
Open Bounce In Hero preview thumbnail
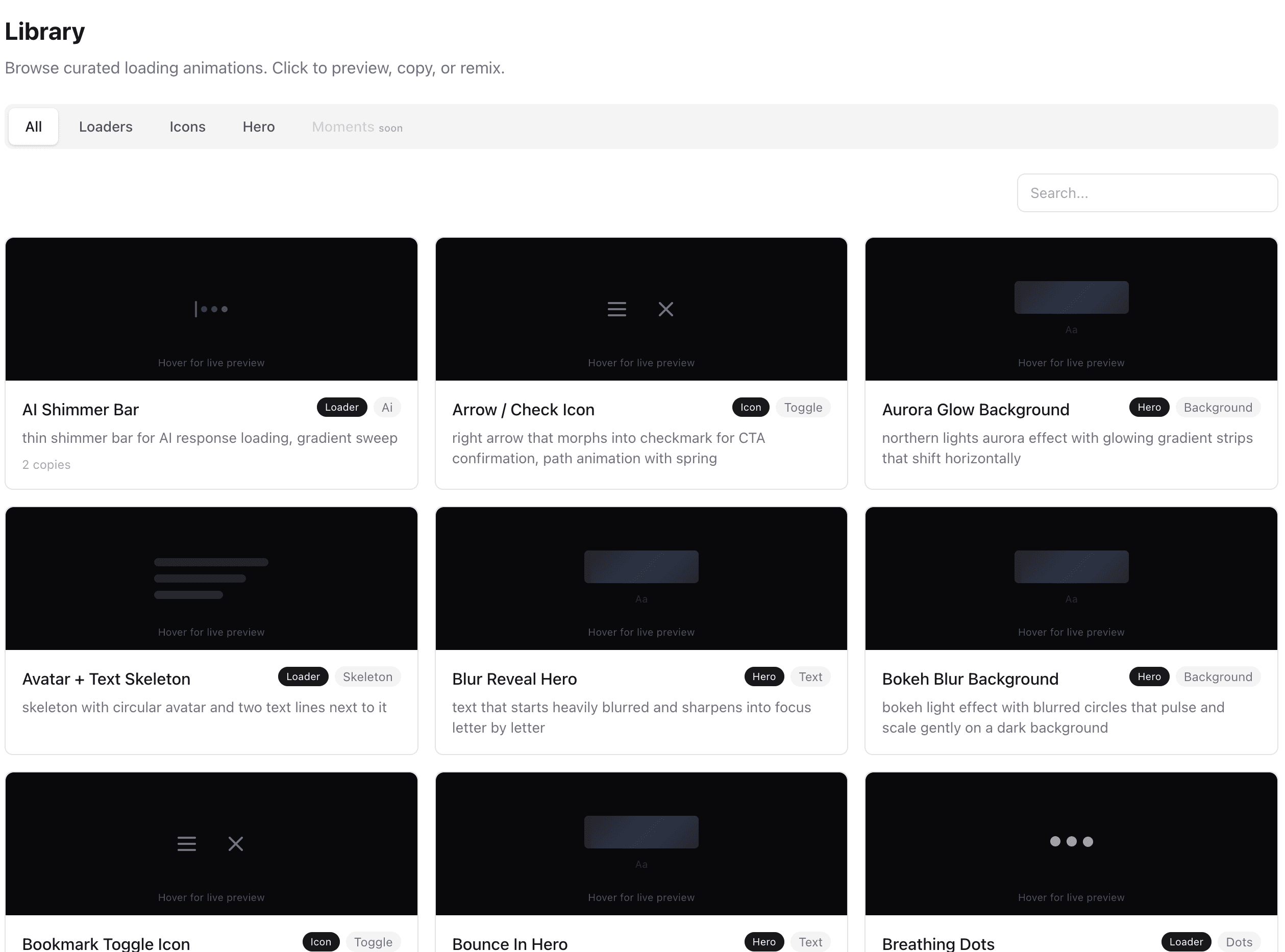point(641,844)
